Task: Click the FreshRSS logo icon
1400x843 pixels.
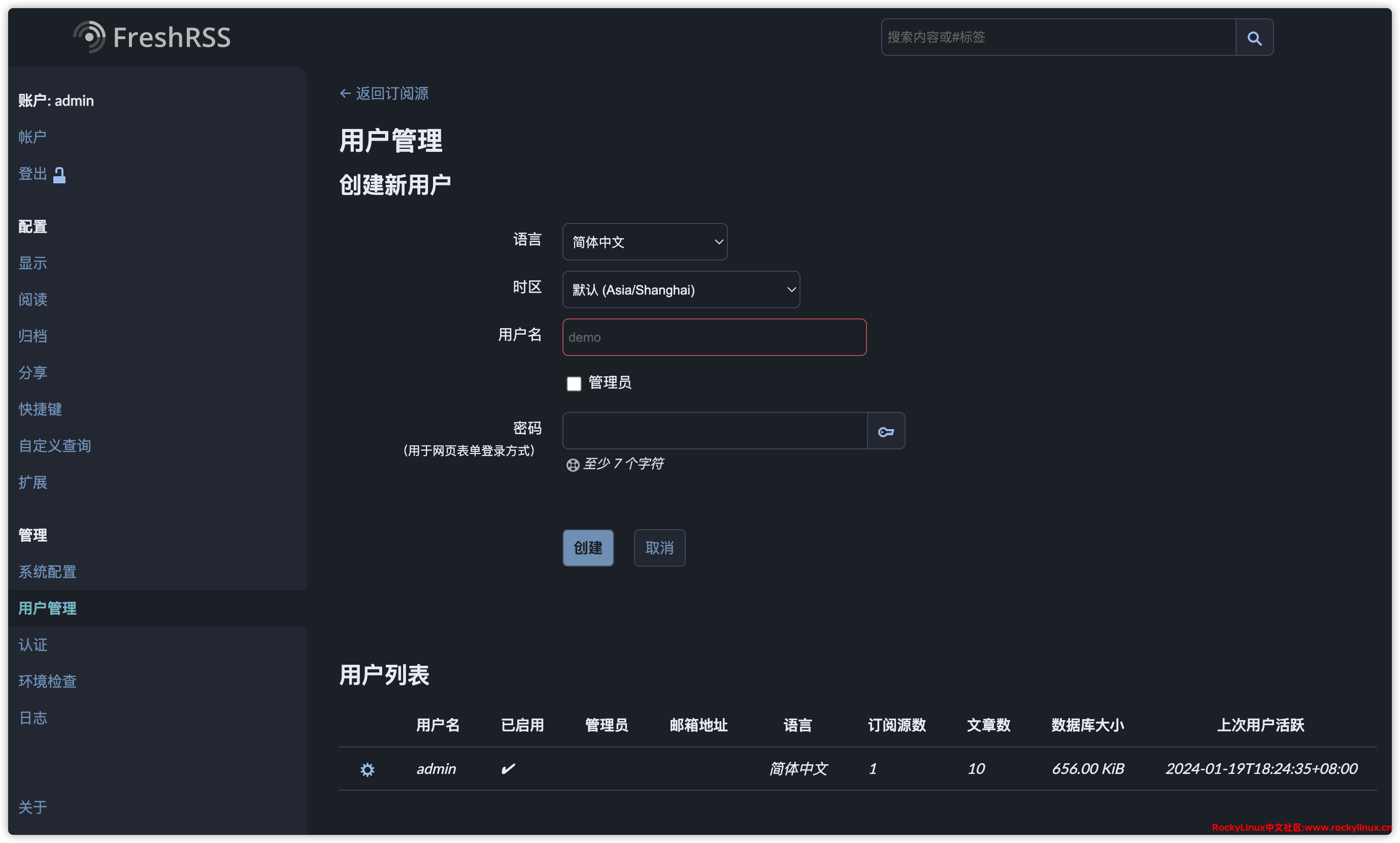Action: [x=90, y=37]
